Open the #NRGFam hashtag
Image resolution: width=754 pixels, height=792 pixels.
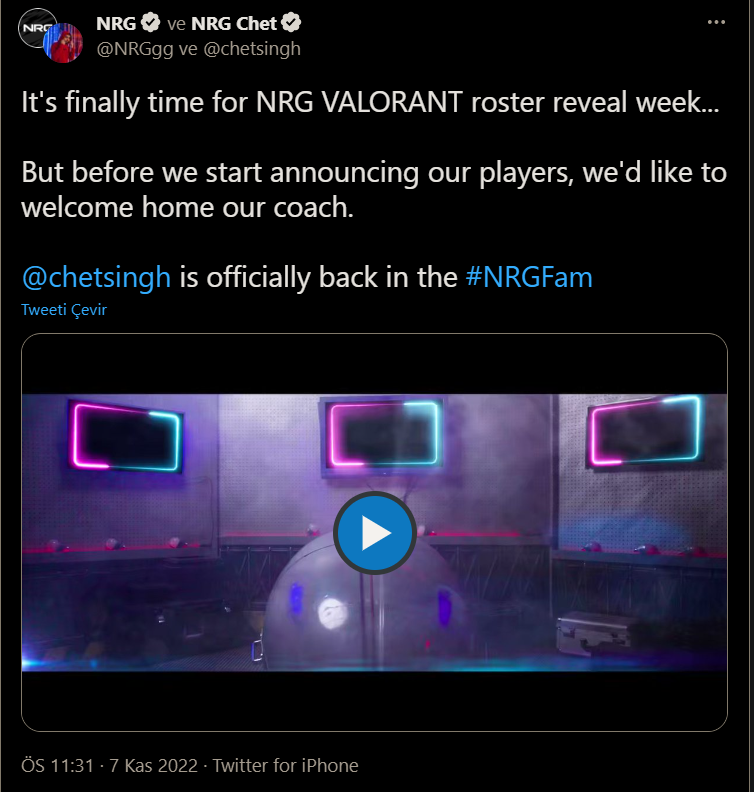[x=529, y=277]
